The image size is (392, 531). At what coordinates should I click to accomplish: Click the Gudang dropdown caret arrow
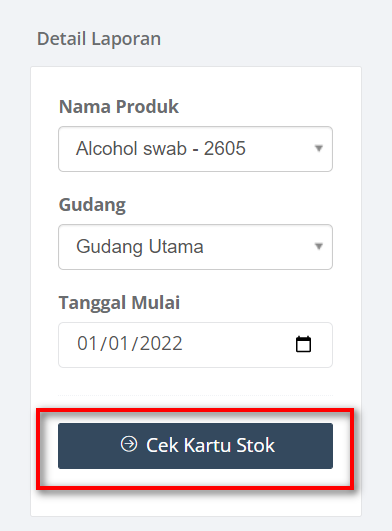(319, 247)
